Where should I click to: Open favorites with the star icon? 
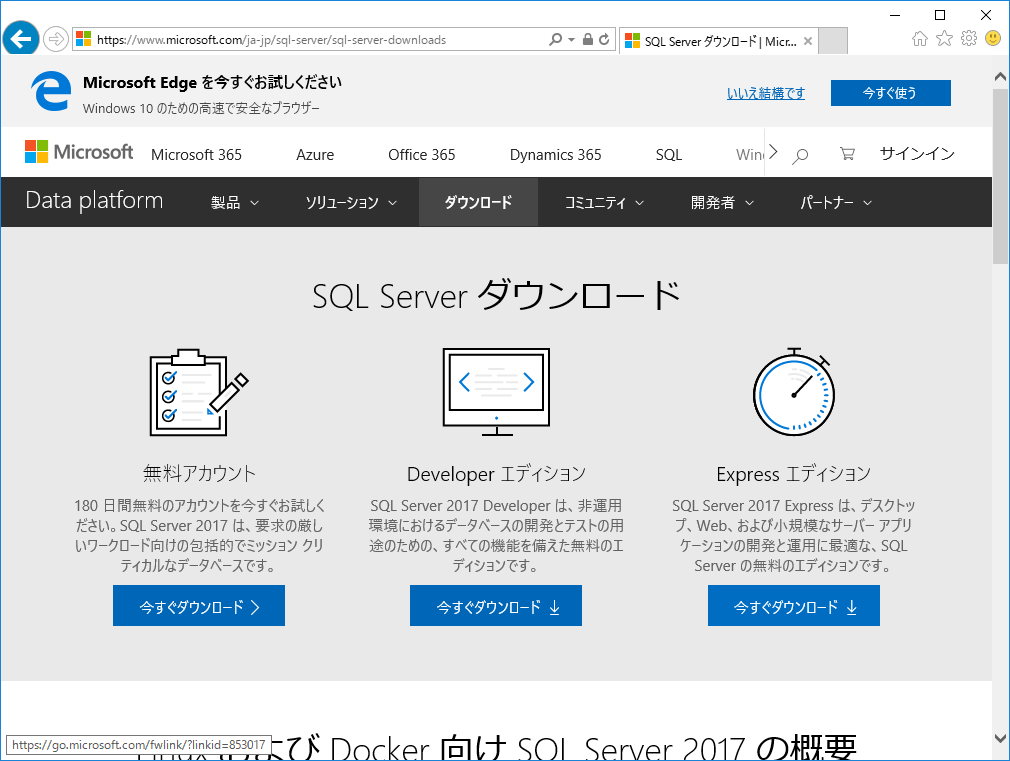(x=944, y=39)
